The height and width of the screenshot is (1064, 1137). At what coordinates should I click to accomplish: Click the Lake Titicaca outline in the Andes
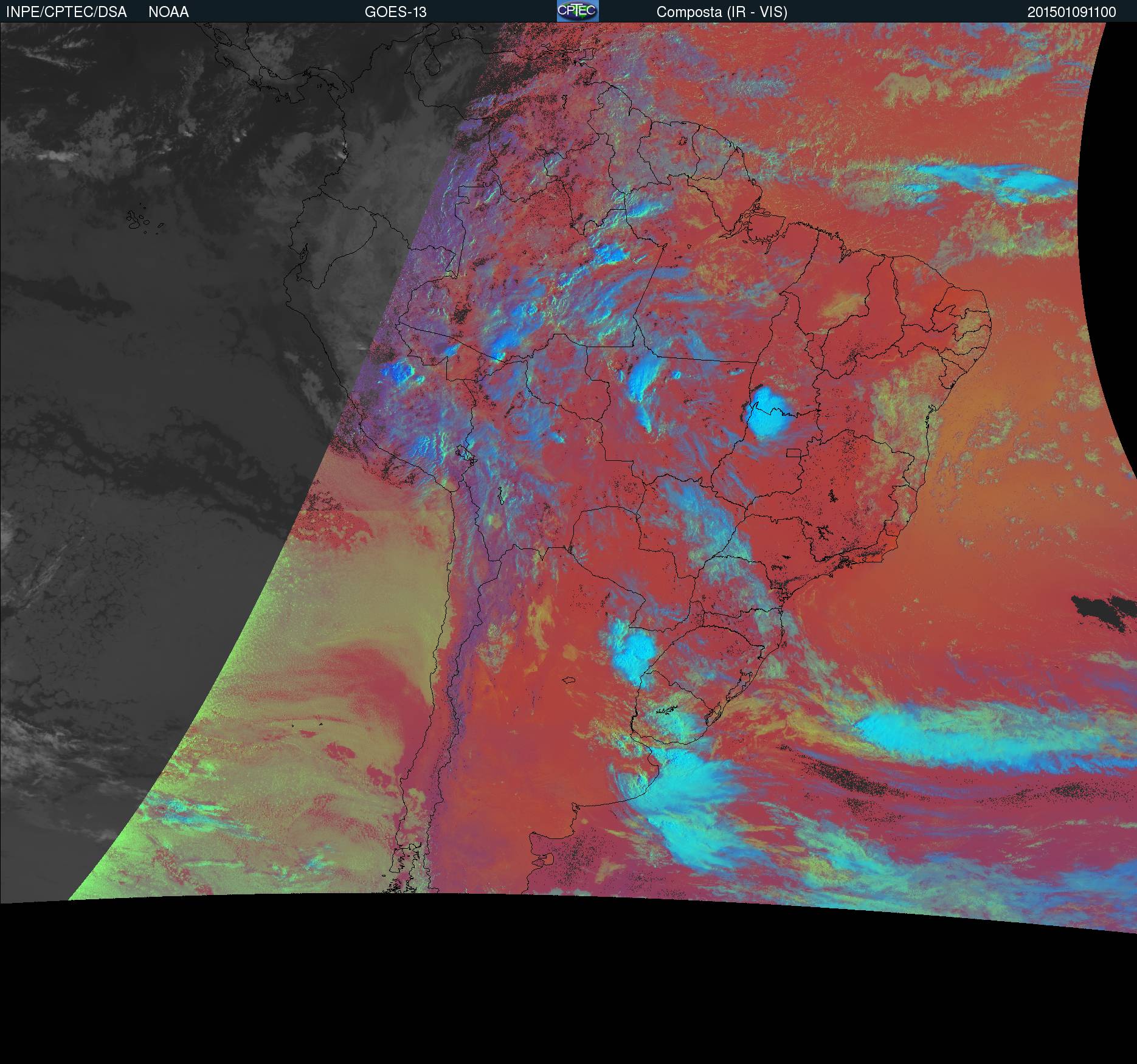point(461,454)
